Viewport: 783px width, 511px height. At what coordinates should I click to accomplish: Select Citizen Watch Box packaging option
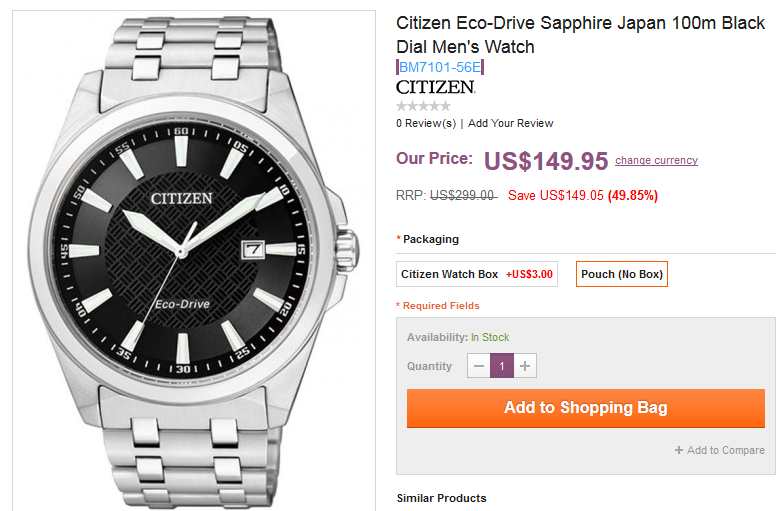pos(476,274)
